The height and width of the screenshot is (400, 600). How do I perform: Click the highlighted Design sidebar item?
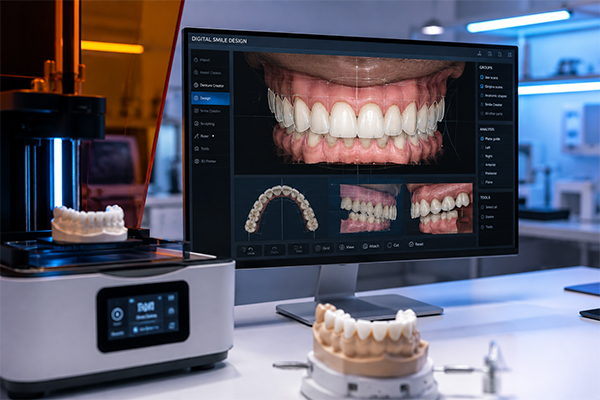[x=210, y=98]
